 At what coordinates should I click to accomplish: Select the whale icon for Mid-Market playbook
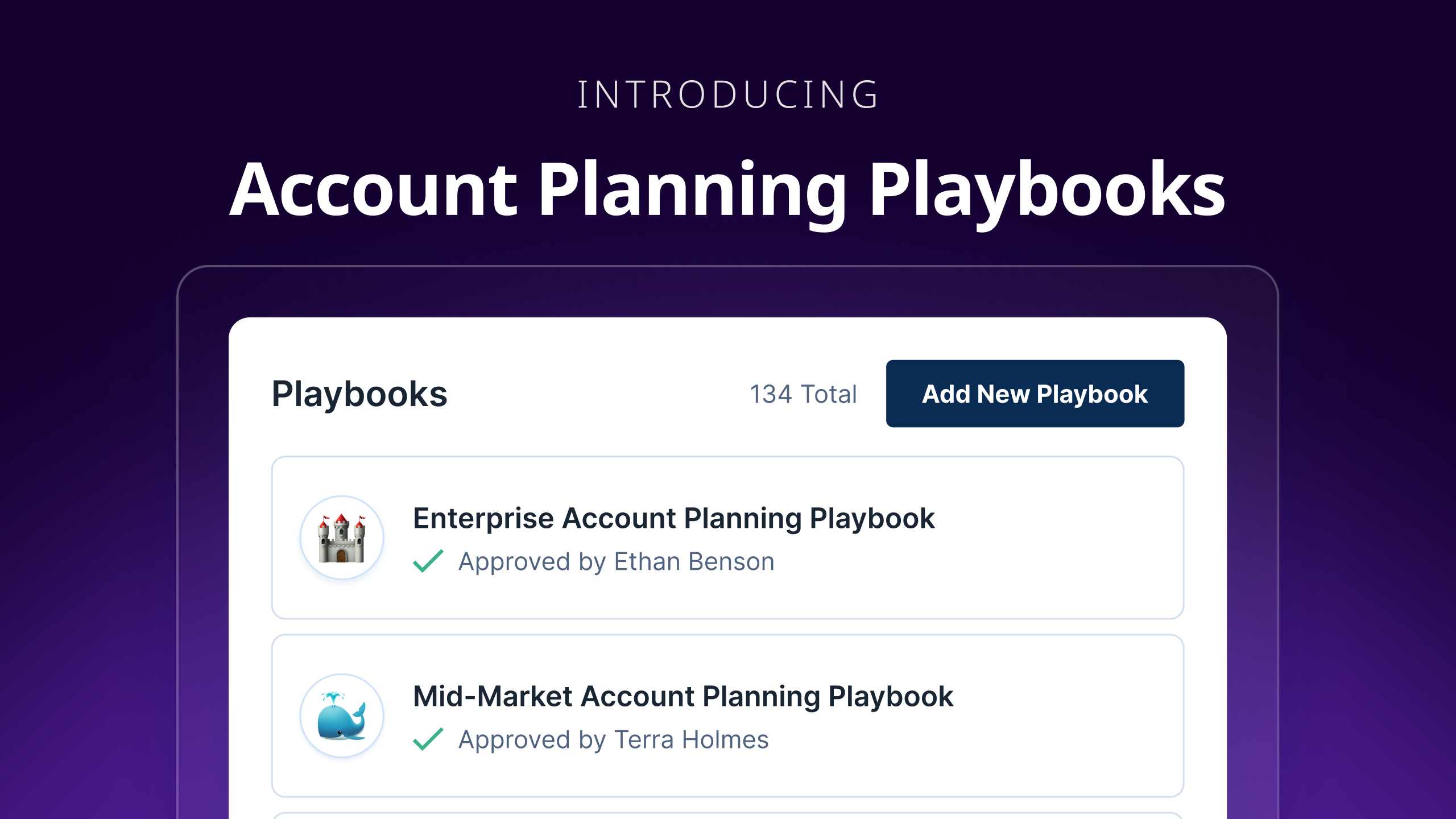(342, 715)
